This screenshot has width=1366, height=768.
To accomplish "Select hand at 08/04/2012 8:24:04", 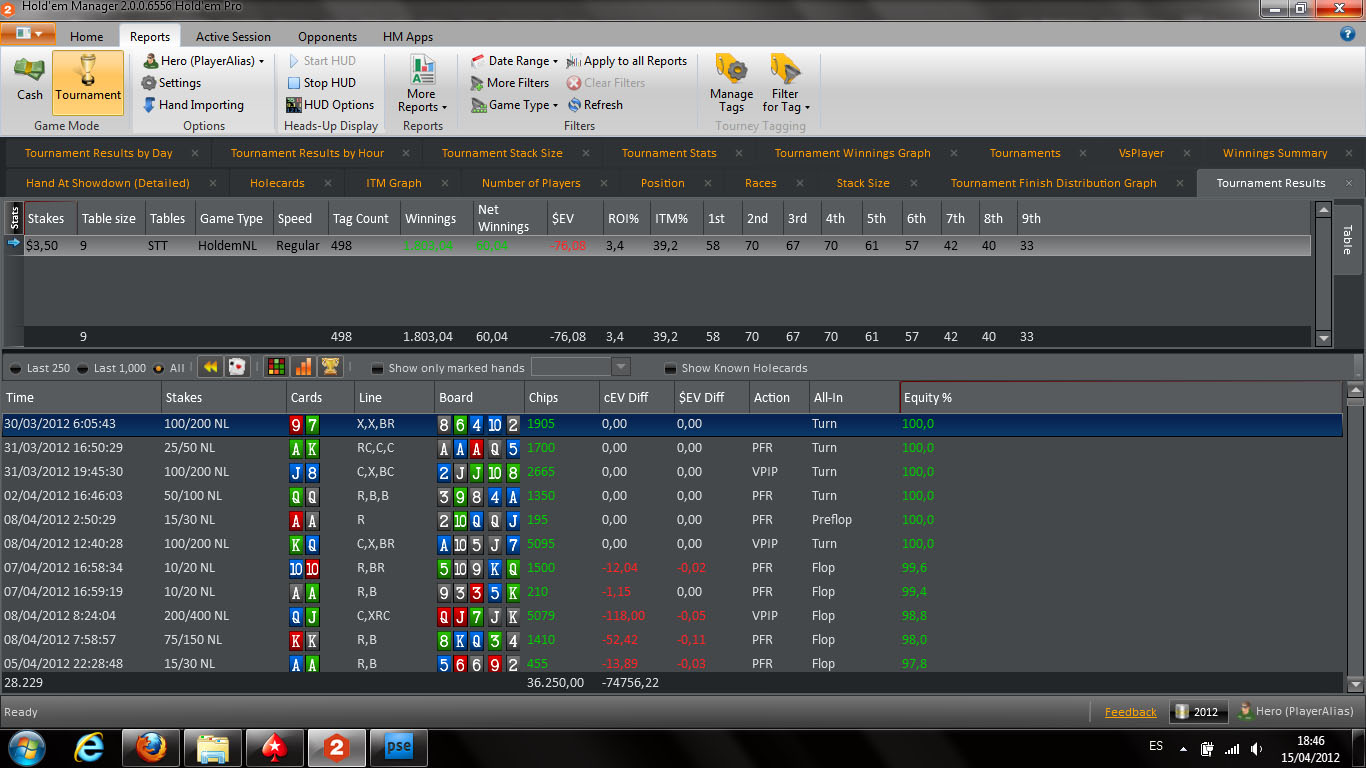I will [672, 616].
